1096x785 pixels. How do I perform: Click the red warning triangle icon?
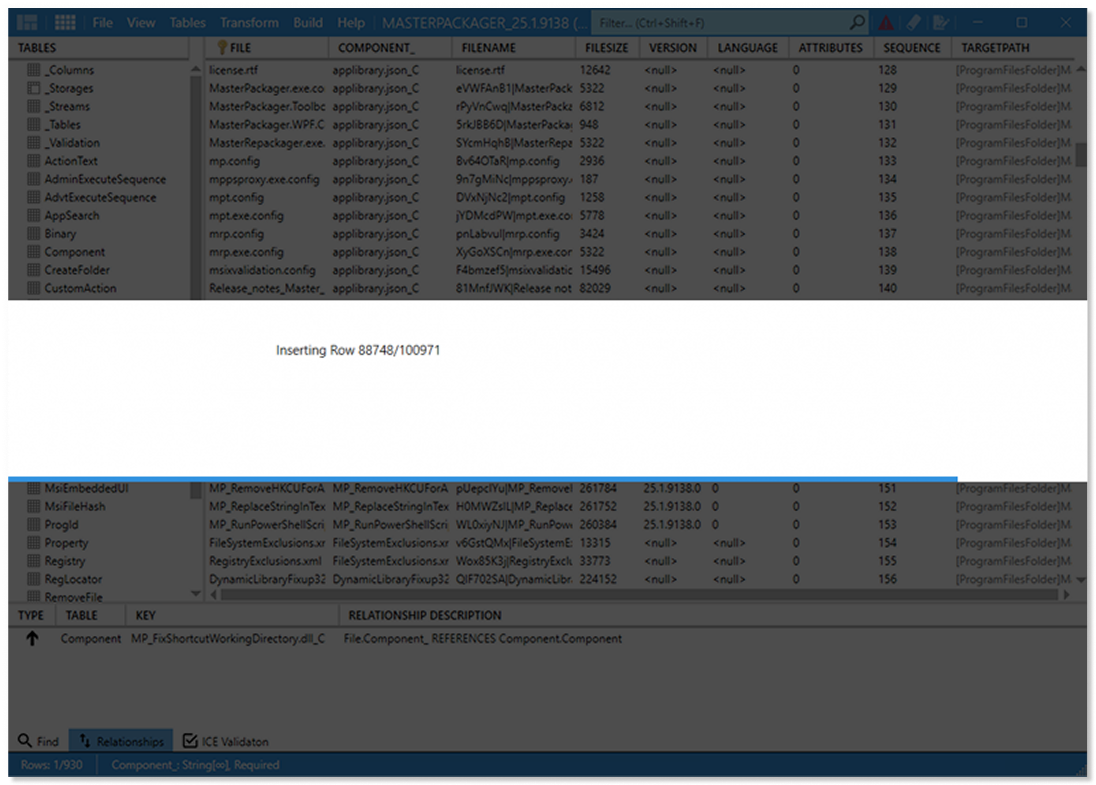pos(887,22)
